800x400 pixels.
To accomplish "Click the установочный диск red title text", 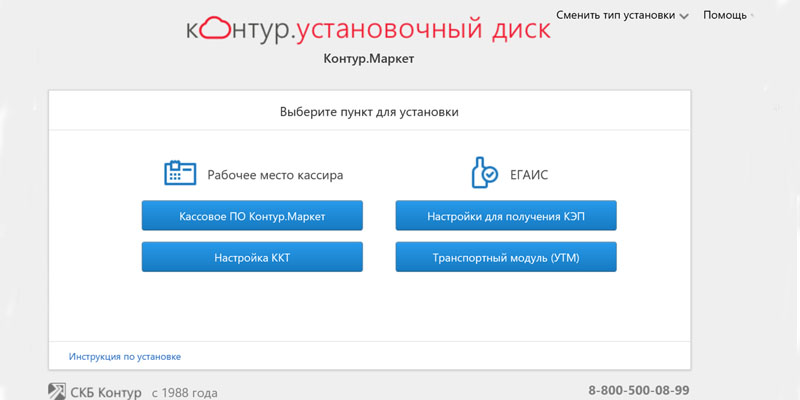I will pyautogui.click(x=423, y=29).
